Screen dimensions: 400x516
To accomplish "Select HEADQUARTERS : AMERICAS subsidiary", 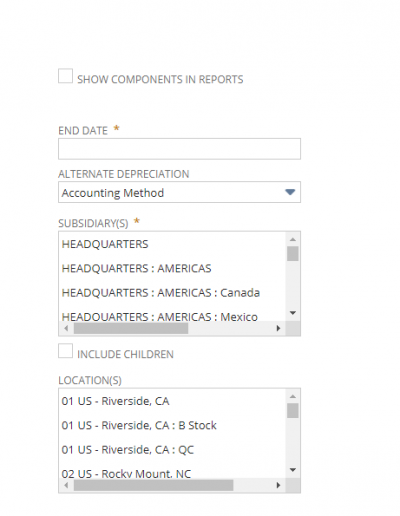I will point(172,268).
